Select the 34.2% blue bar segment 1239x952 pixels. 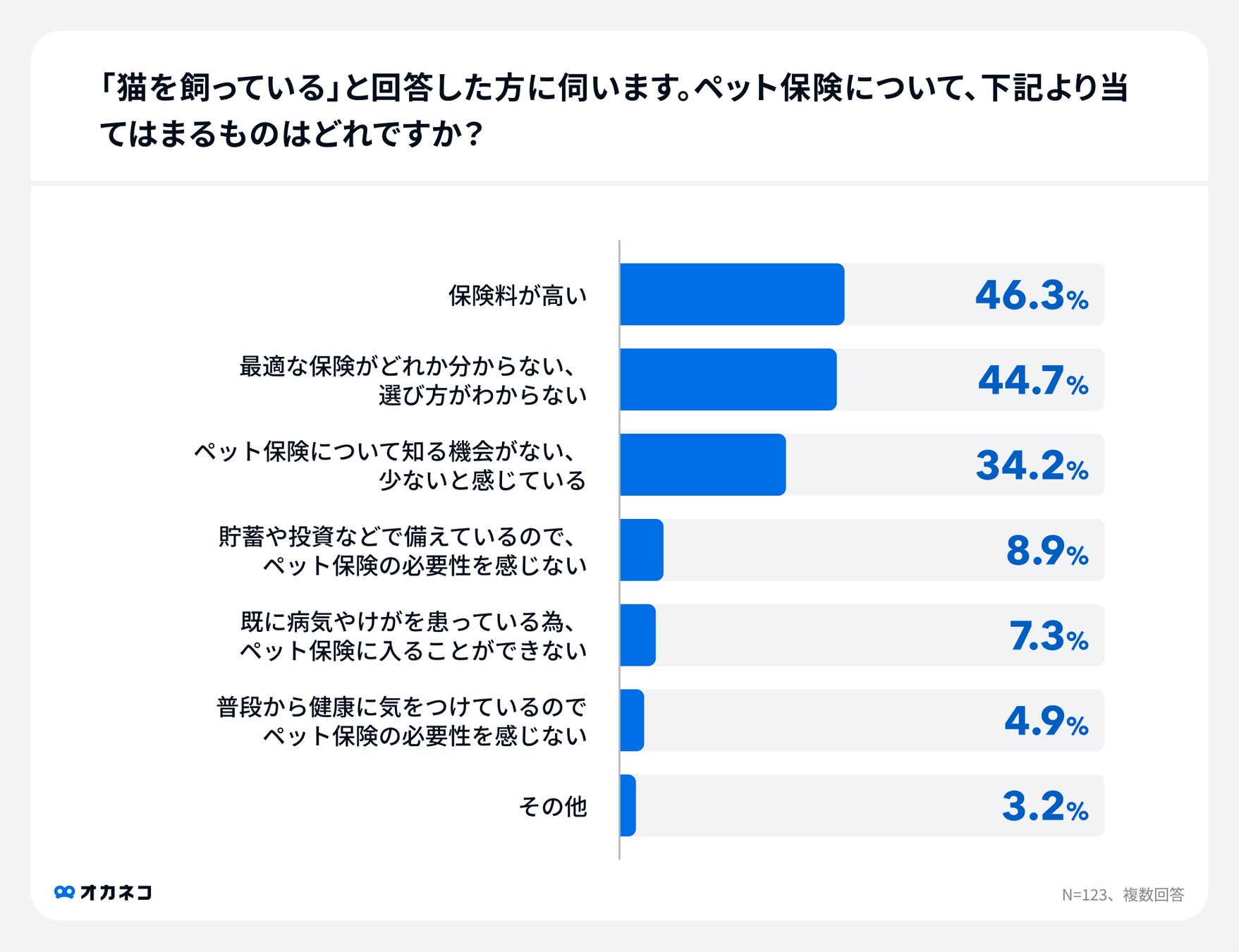pos(703,465)
